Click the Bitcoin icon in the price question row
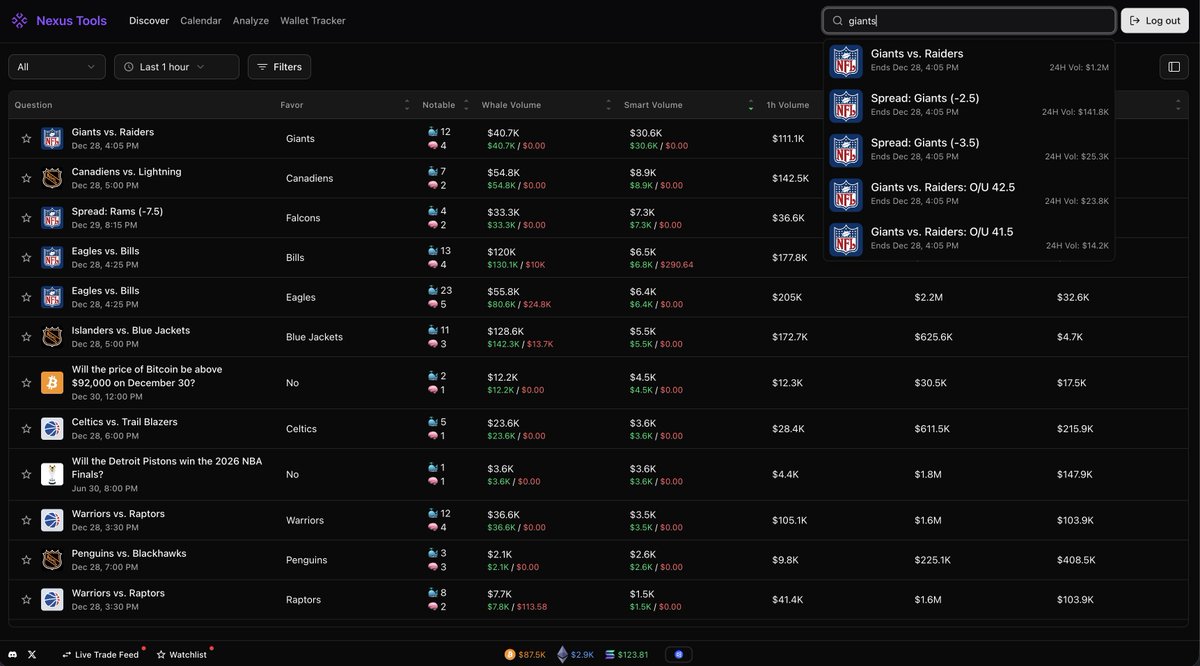 [52, 383]
